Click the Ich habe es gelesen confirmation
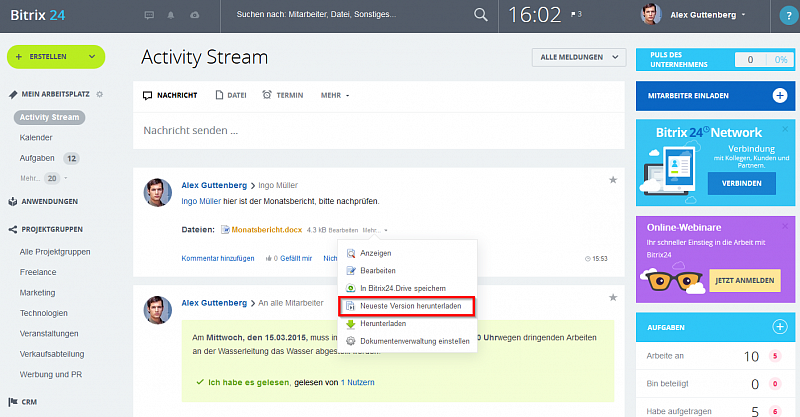800x417 pixels. 248,382
